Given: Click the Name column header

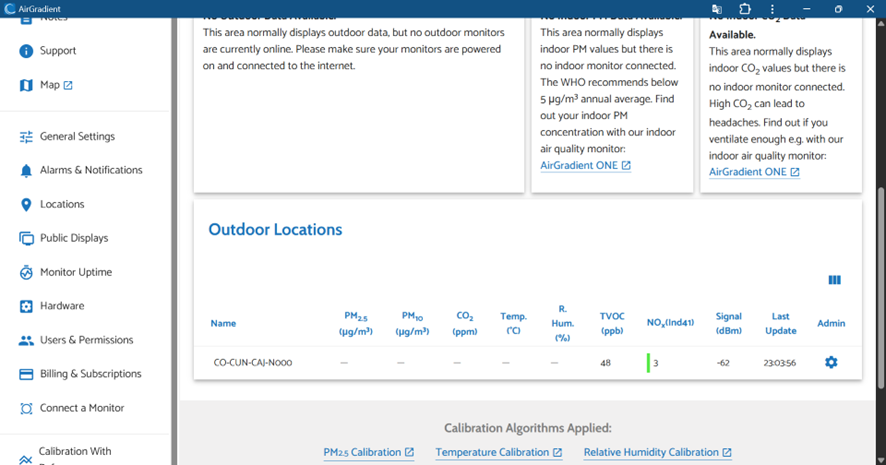Looking at the screenshot, I should click(223, 323).
